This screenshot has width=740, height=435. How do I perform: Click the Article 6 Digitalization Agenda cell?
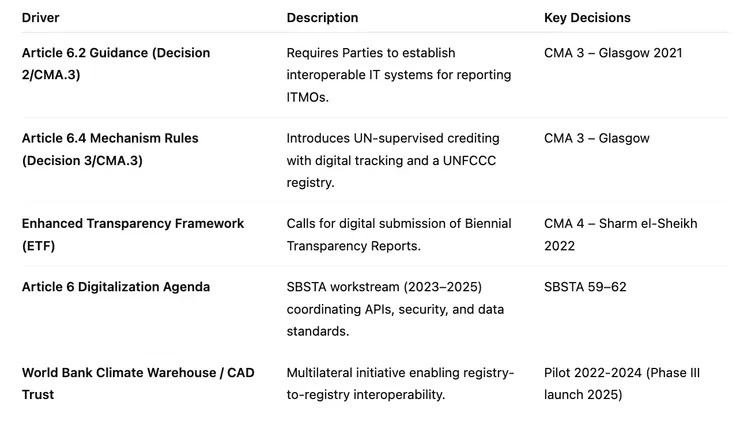coord(116,287)
